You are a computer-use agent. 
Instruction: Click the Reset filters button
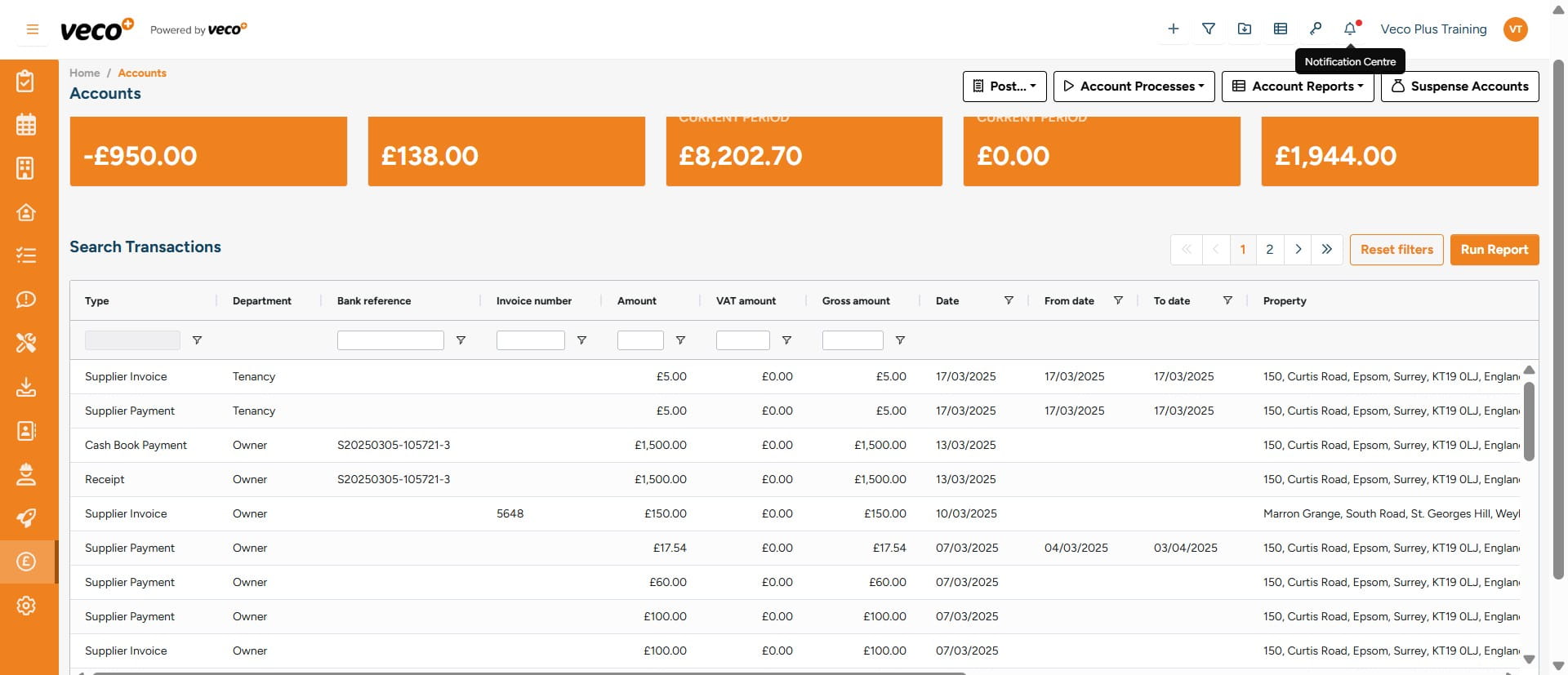coord(1396,250)
